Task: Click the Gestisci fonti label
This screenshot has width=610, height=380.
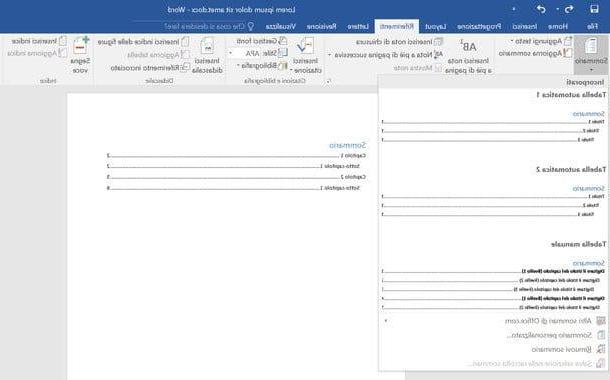Action: coord(257,41)
